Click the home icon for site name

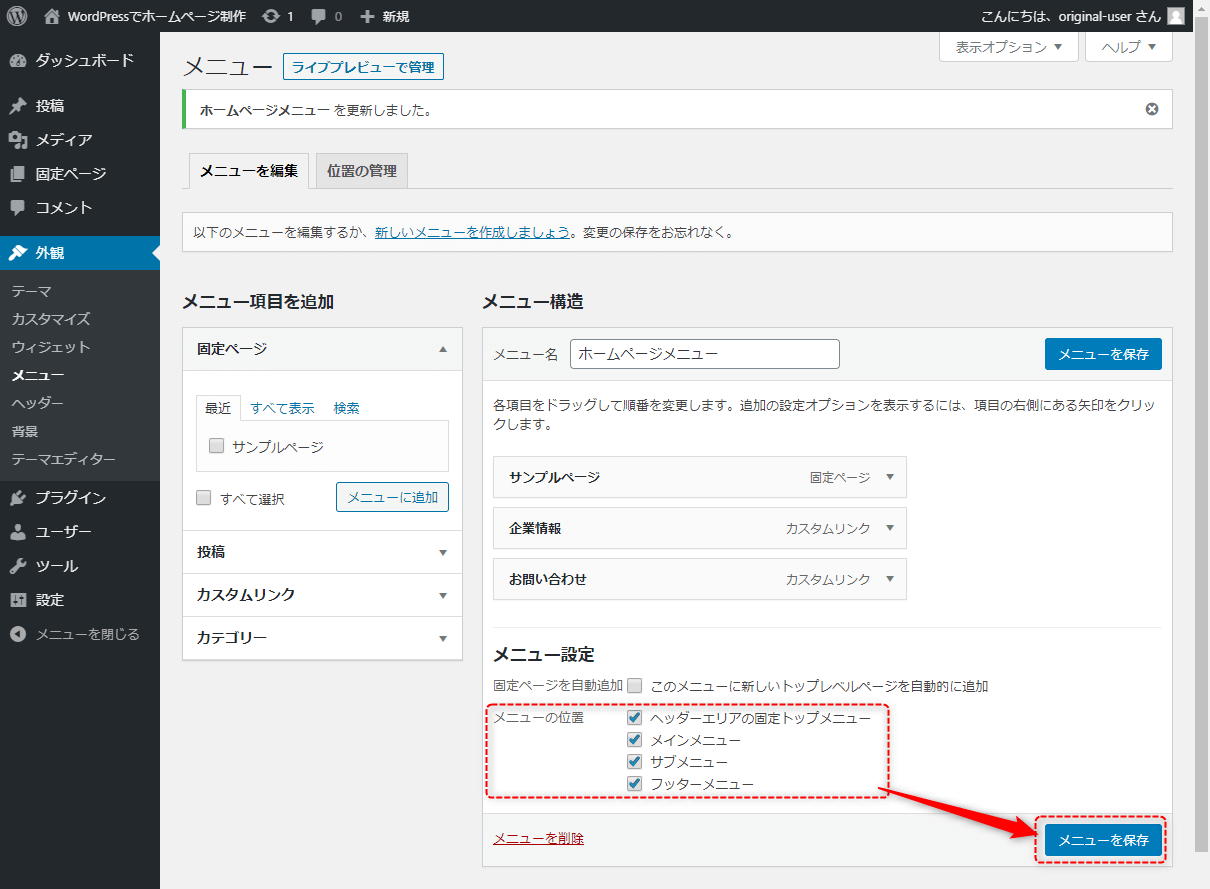[x=53, y=16]
